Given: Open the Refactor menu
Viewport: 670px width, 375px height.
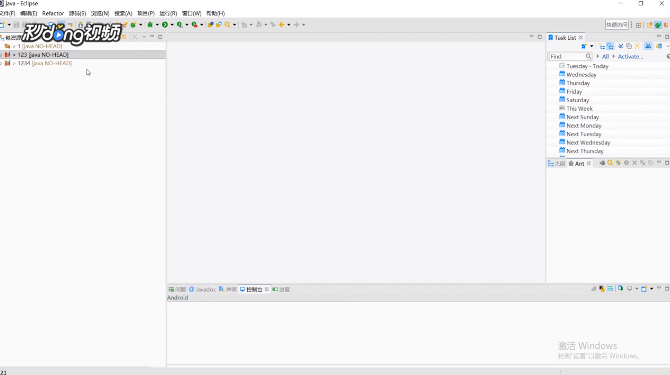Looking at the screenshot, I should pyautogui.click(x=53, y=13).
